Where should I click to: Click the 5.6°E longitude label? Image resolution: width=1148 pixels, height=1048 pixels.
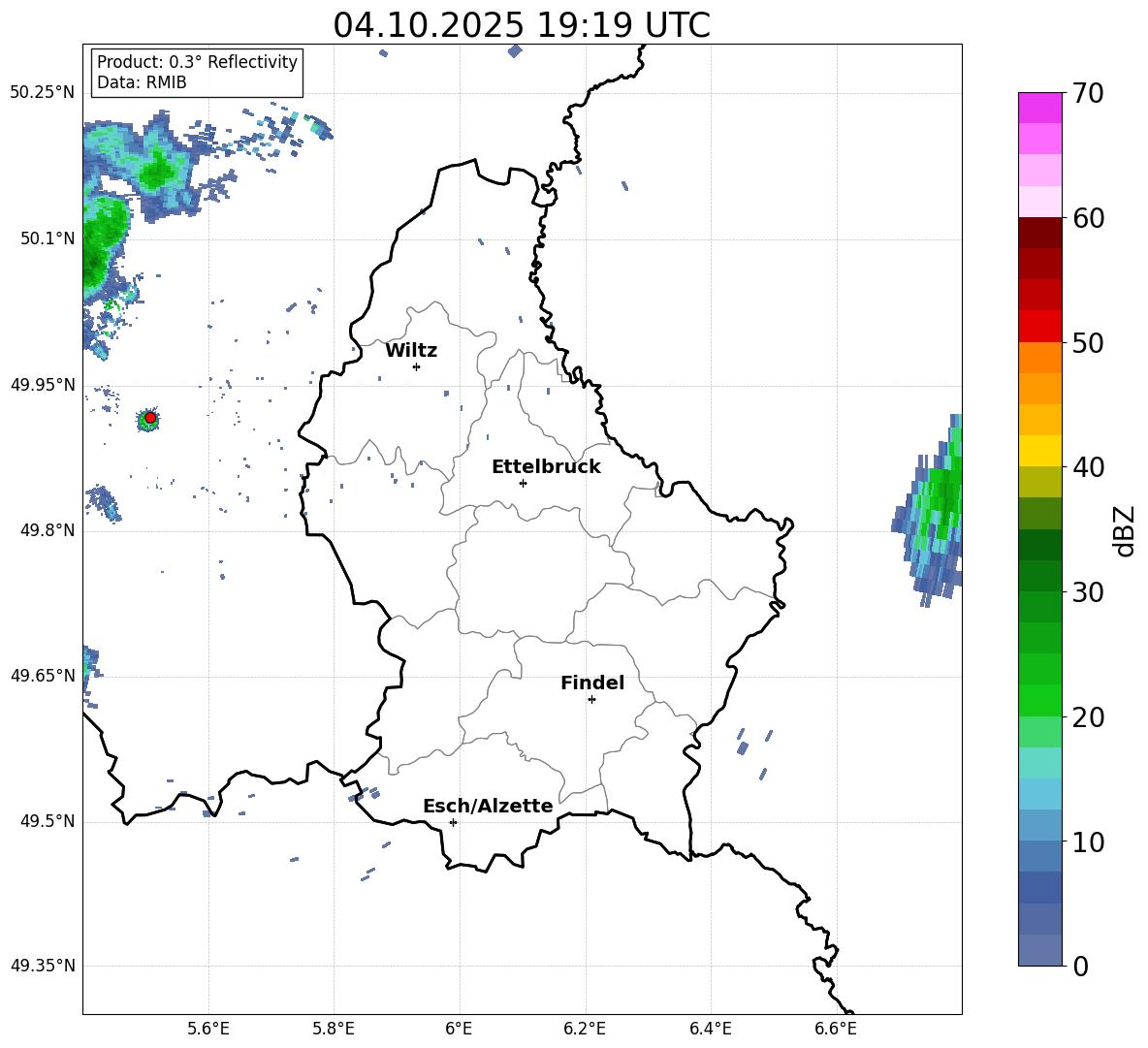pos(208,1029)
